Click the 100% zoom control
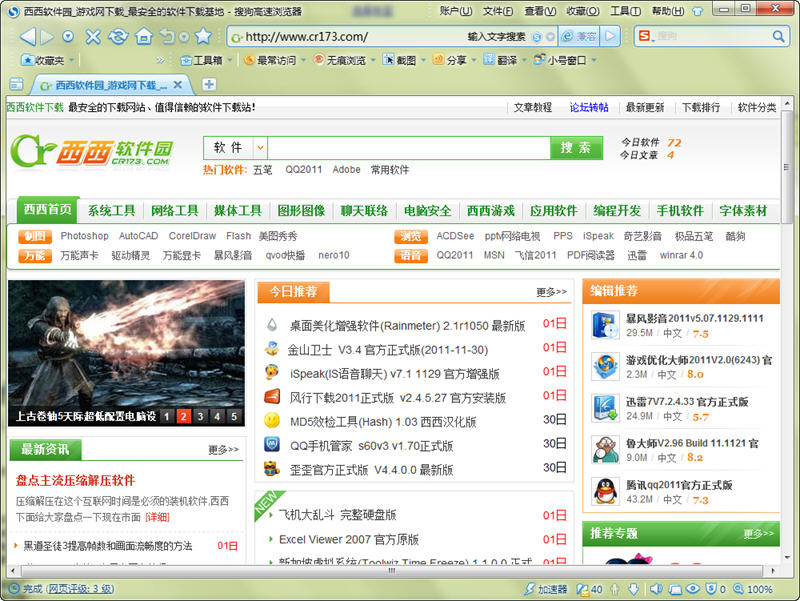Viewport: 800px width, 601px height. [x=753, y=589]
